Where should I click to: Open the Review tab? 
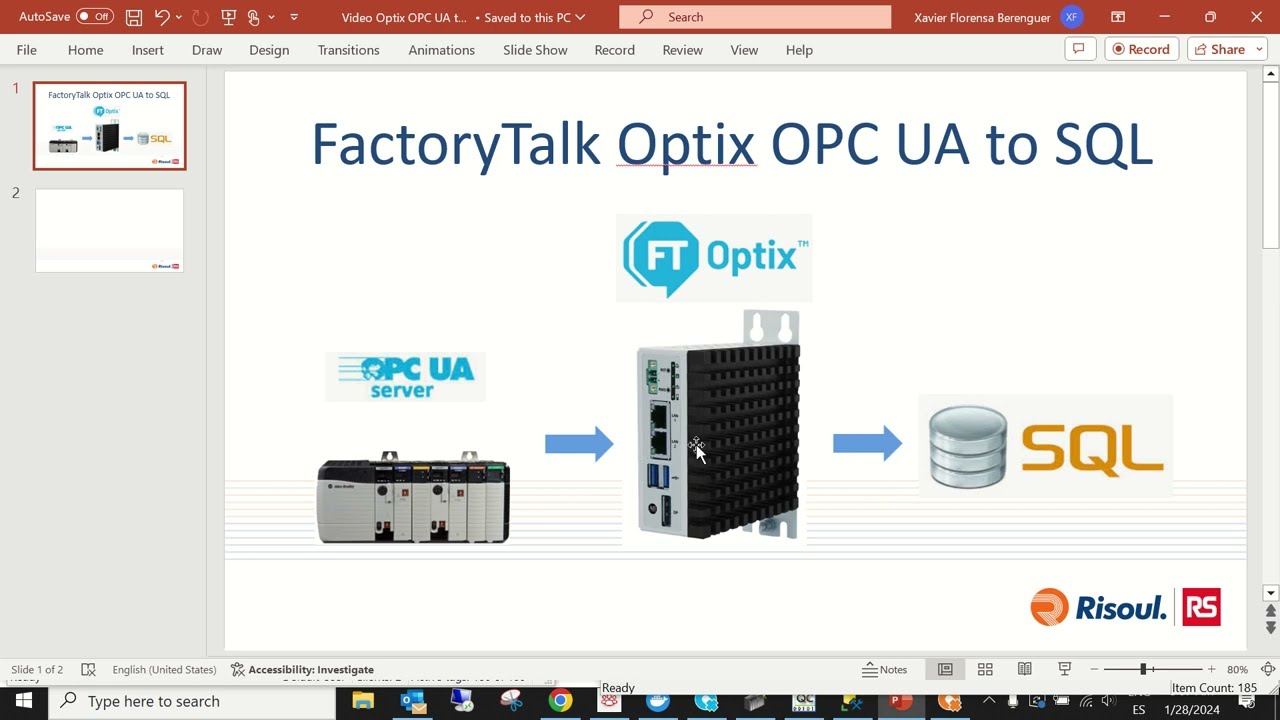tap(682, 50)
